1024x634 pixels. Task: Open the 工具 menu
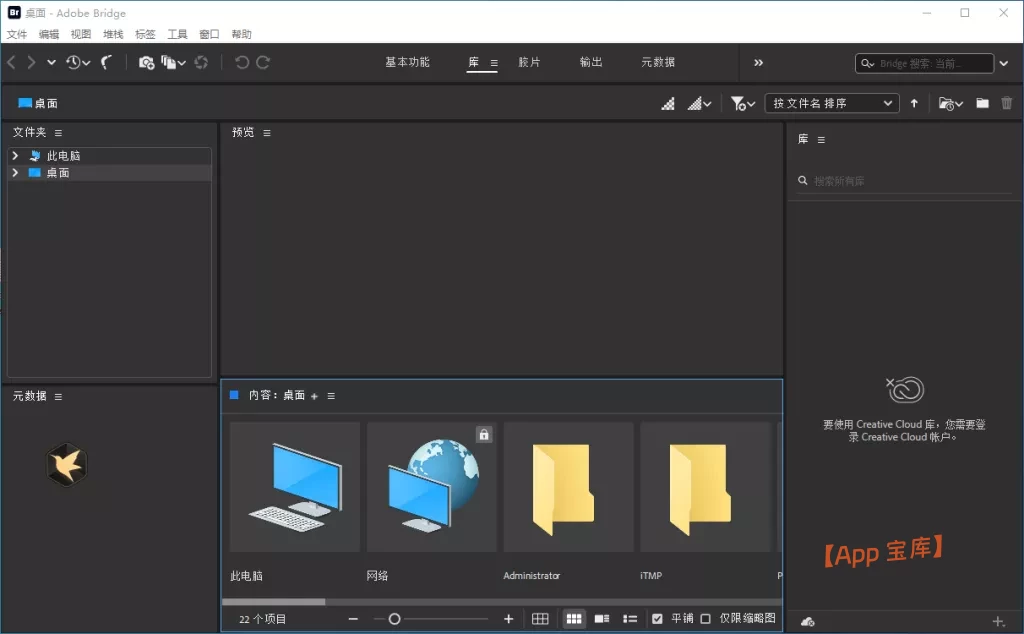(178, 33)
